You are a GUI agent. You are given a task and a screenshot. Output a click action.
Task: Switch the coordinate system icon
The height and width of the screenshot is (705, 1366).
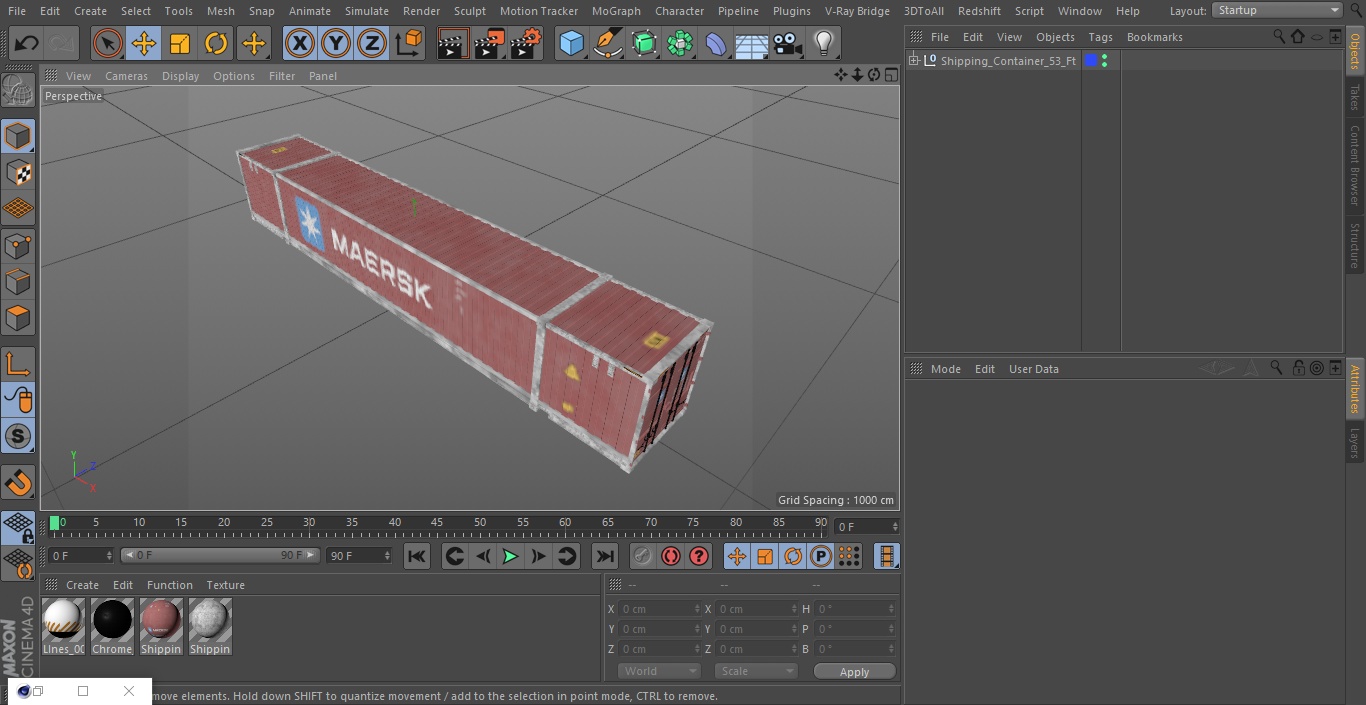click(x=409, y=43)
